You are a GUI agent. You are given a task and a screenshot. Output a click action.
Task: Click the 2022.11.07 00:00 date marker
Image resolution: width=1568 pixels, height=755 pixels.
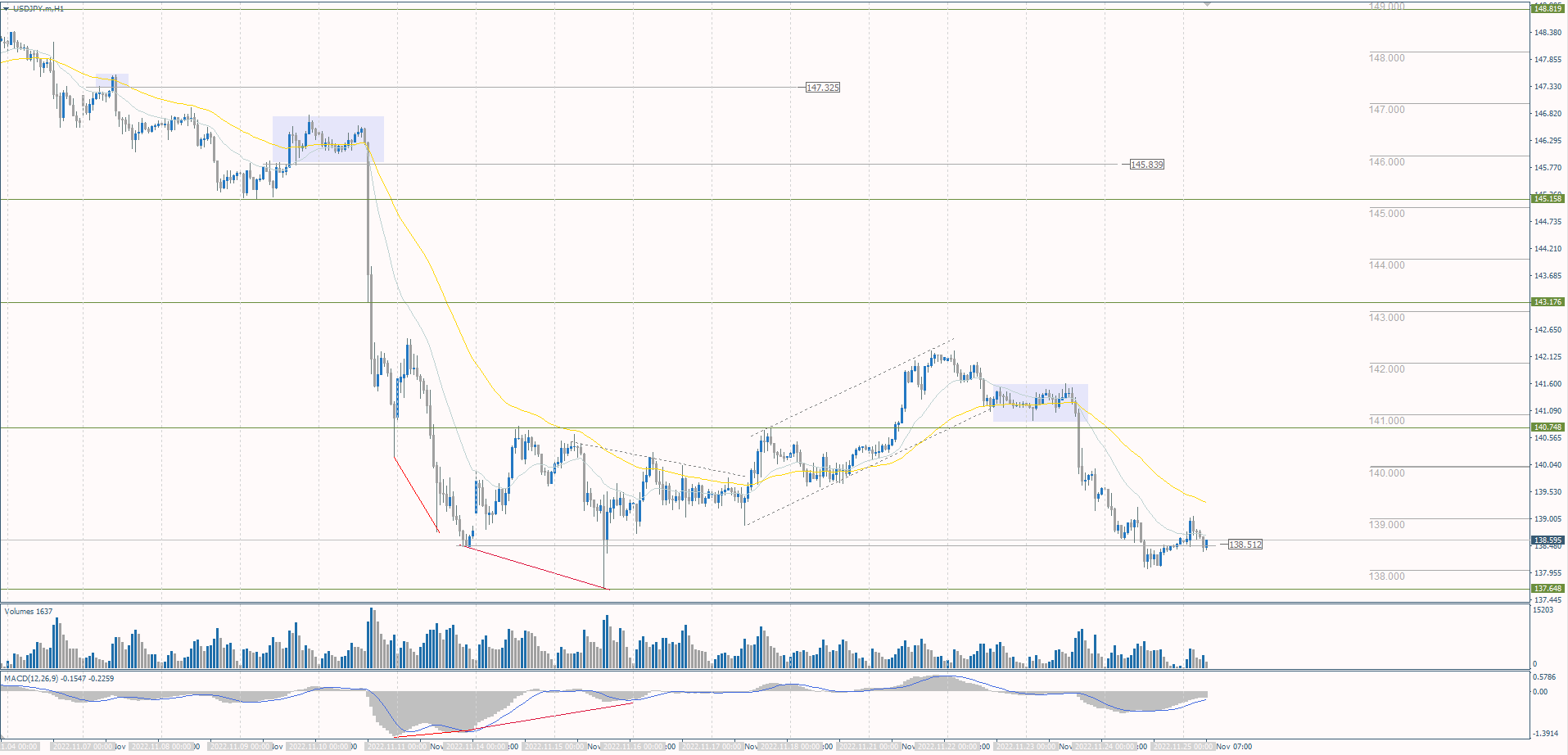[x=83, y=747]
